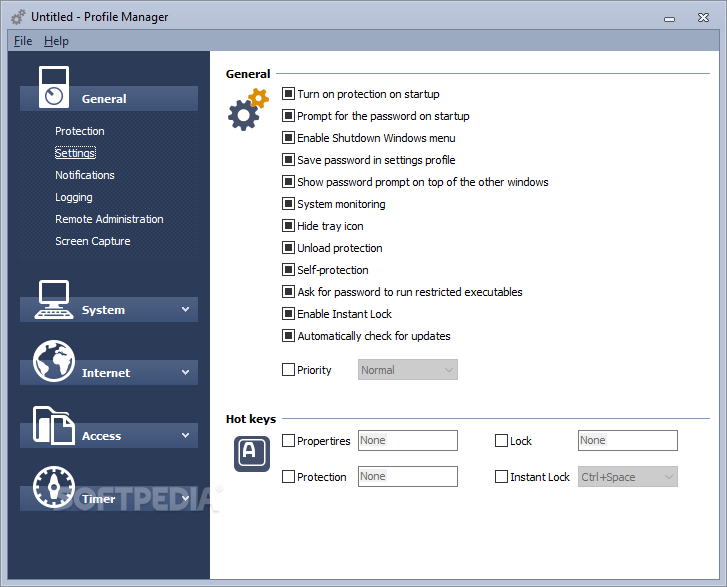Toggle System monitoring checkbox

[288, 204]
